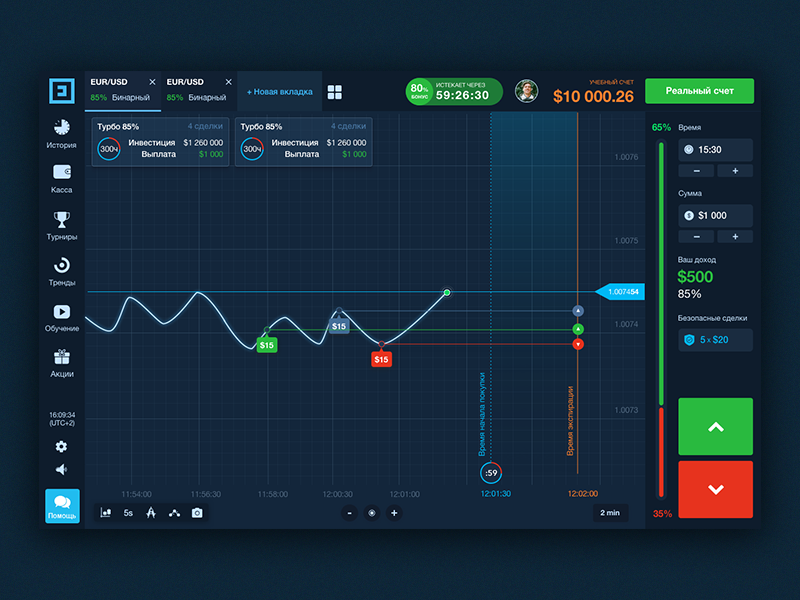Image resolution: width=800 pixels, height=600 pixels.
Task: Open the 5s interval selector
Action: click(x=128, y=513)
